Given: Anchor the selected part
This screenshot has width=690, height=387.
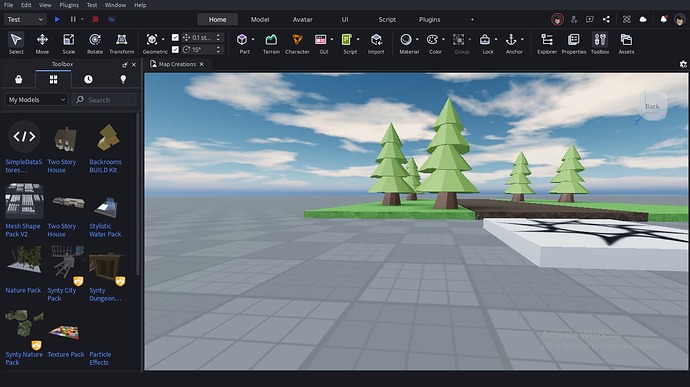Looking at the screenshot, I should point(511,40).
